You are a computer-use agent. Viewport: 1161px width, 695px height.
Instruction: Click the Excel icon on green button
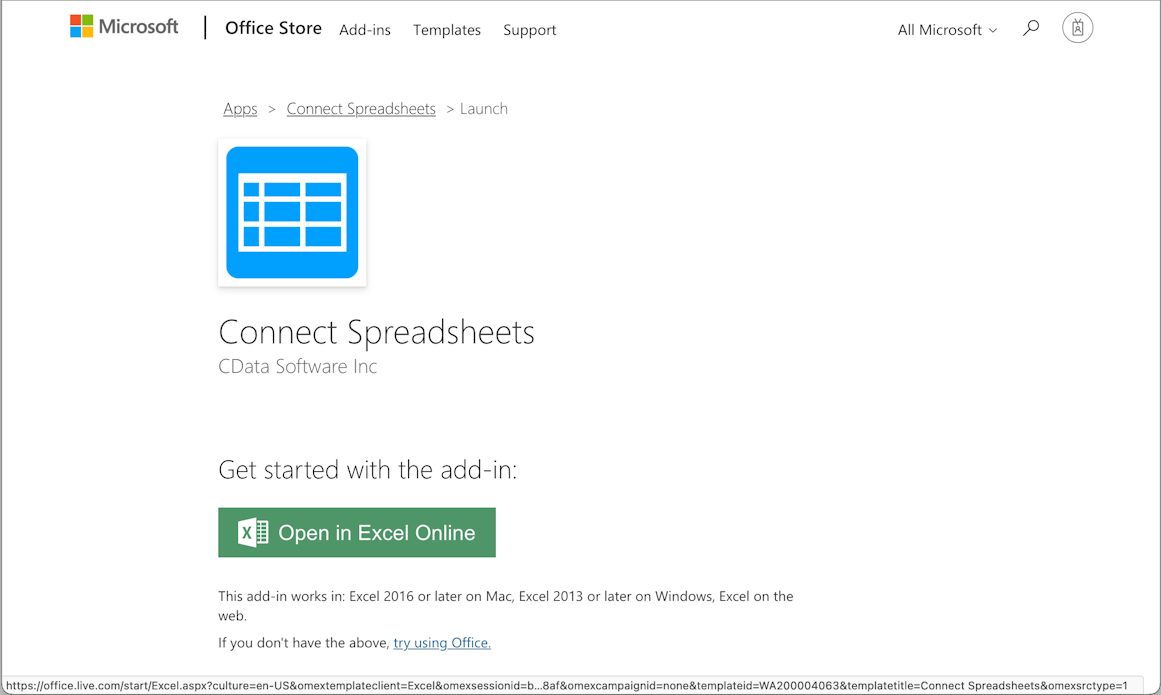pyautogui.click(x=253, y=533)
